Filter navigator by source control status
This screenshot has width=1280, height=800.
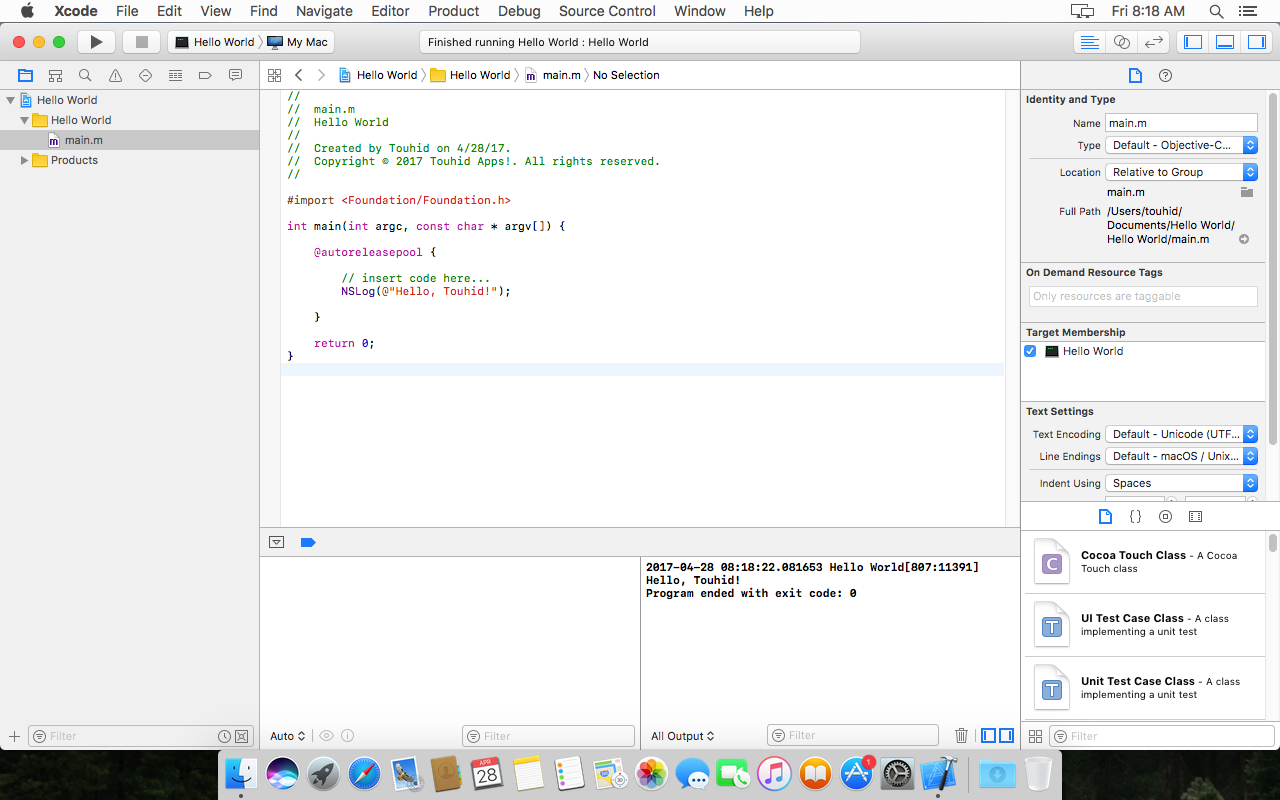click(x=241, y=736)
